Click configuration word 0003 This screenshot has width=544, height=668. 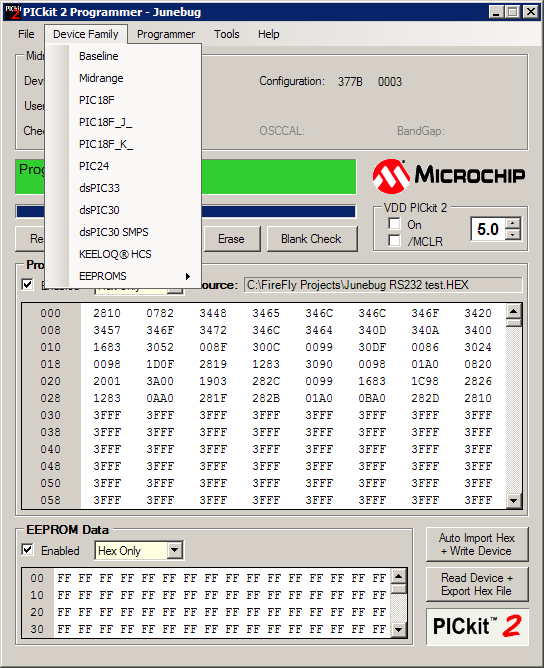coord(390,82)
